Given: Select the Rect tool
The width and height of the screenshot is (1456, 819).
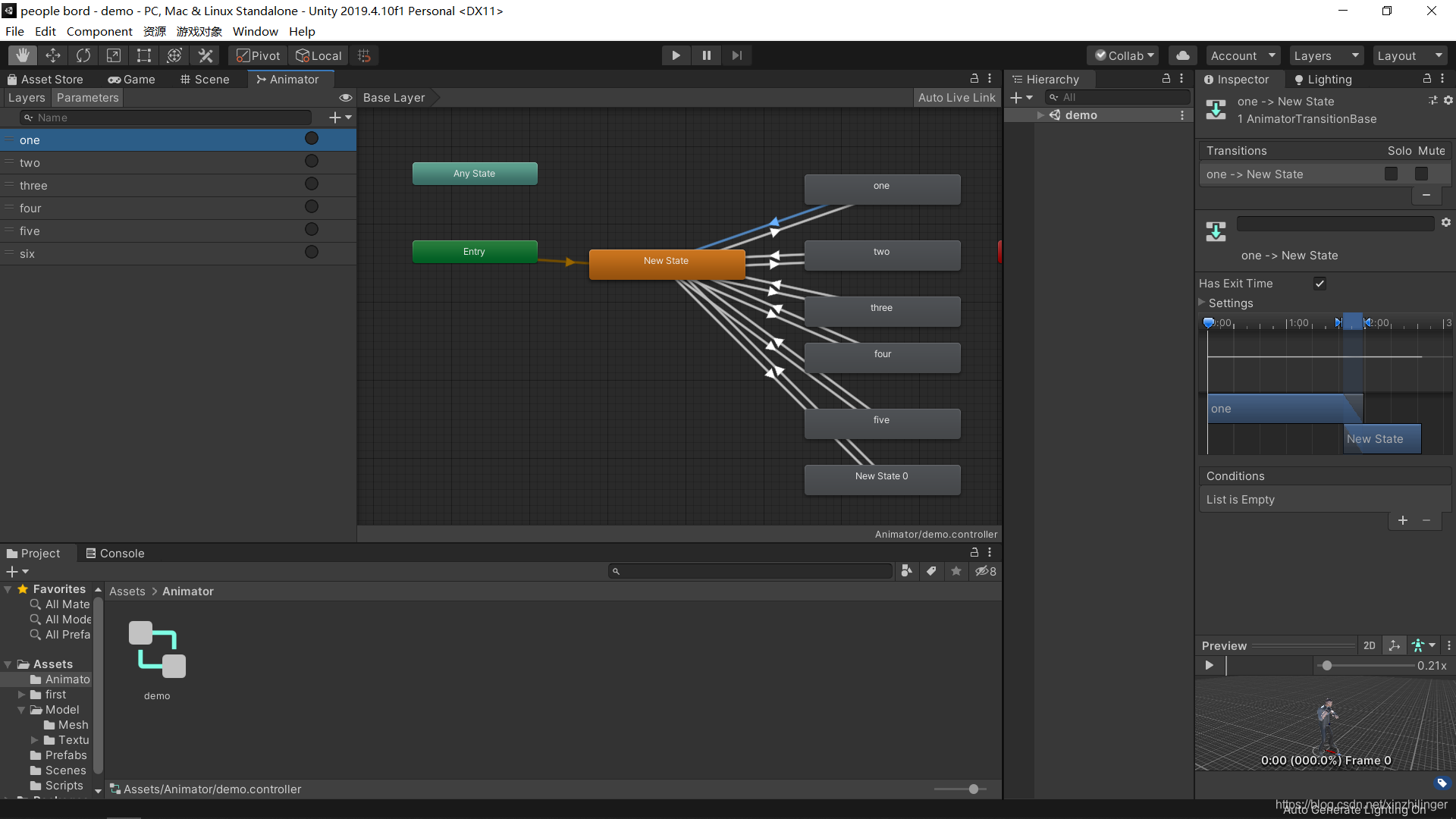Looking at the screenshot, I should click(144, 55).
